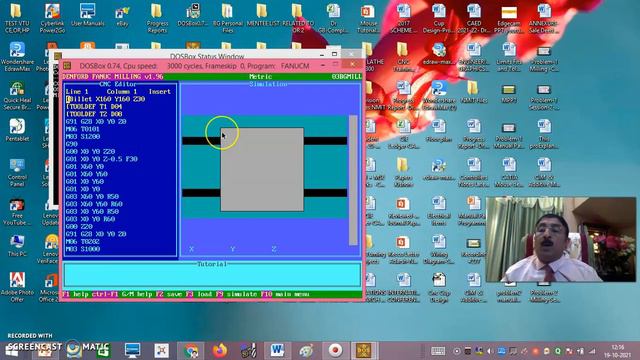640x360 pixels.
Task: Open the Cup Design Word document
Action: [438, 18]
